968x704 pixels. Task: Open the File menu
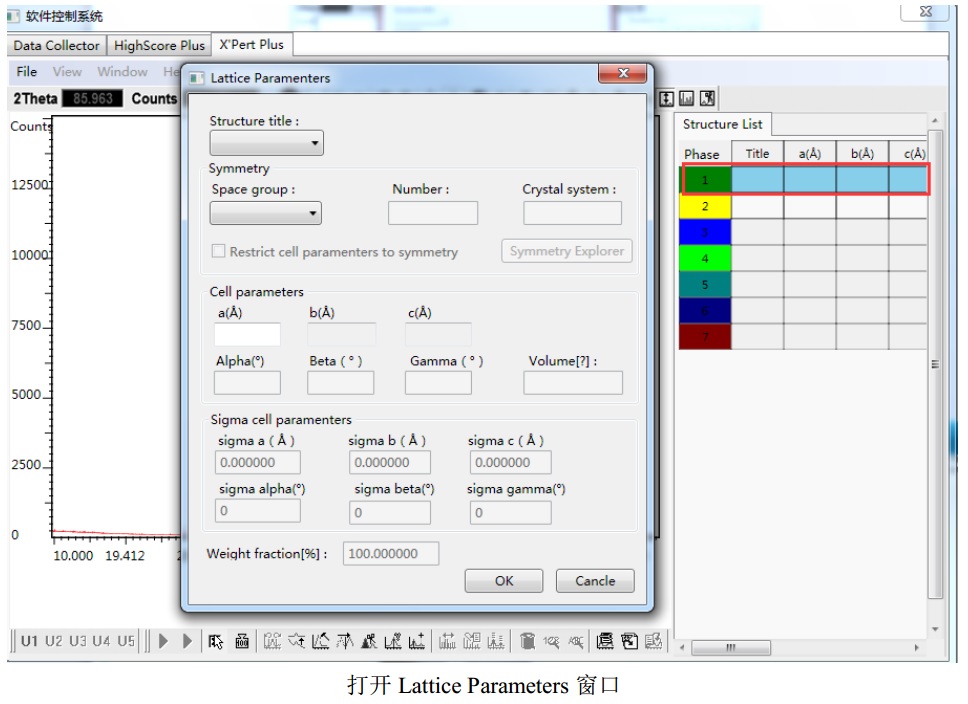tap(27, 72)
